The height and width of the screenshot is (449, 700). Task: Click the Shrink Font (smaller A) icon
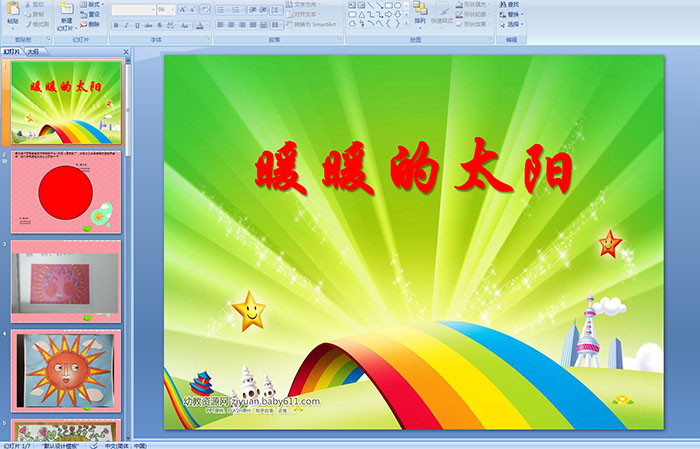click(x=192, y=9)
